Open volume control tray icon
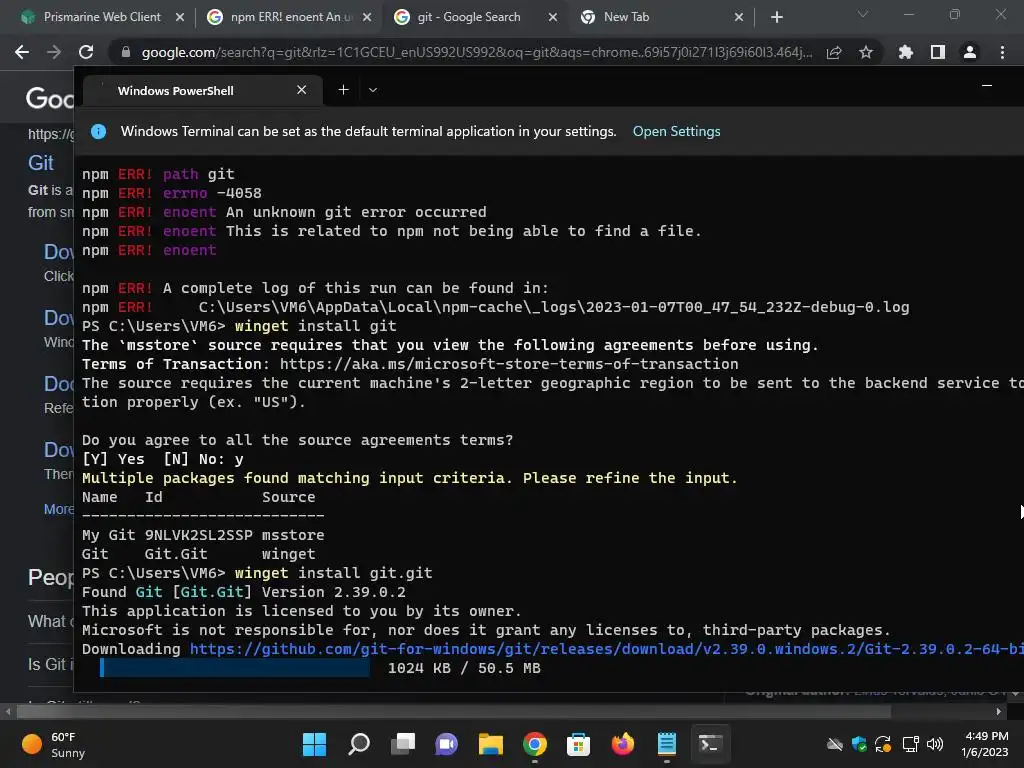Viewport: 1024px width, 768px height. [935, 744]
